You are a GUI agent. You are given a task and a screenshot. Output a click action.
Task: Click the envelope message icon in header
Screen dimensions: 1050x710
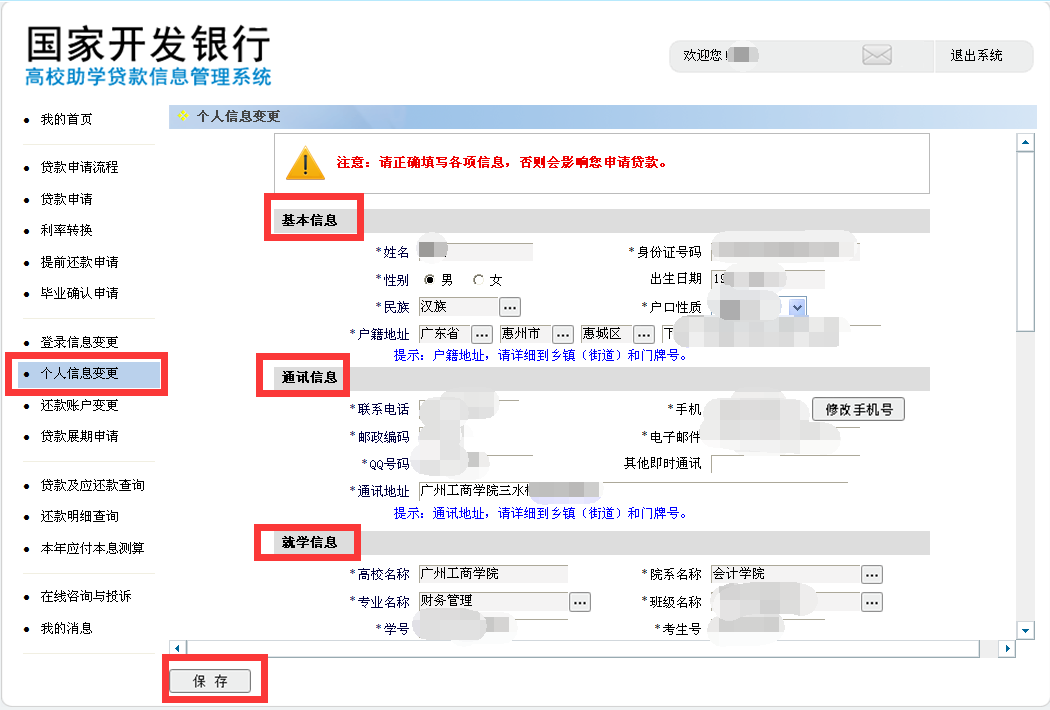coord(877,56)
